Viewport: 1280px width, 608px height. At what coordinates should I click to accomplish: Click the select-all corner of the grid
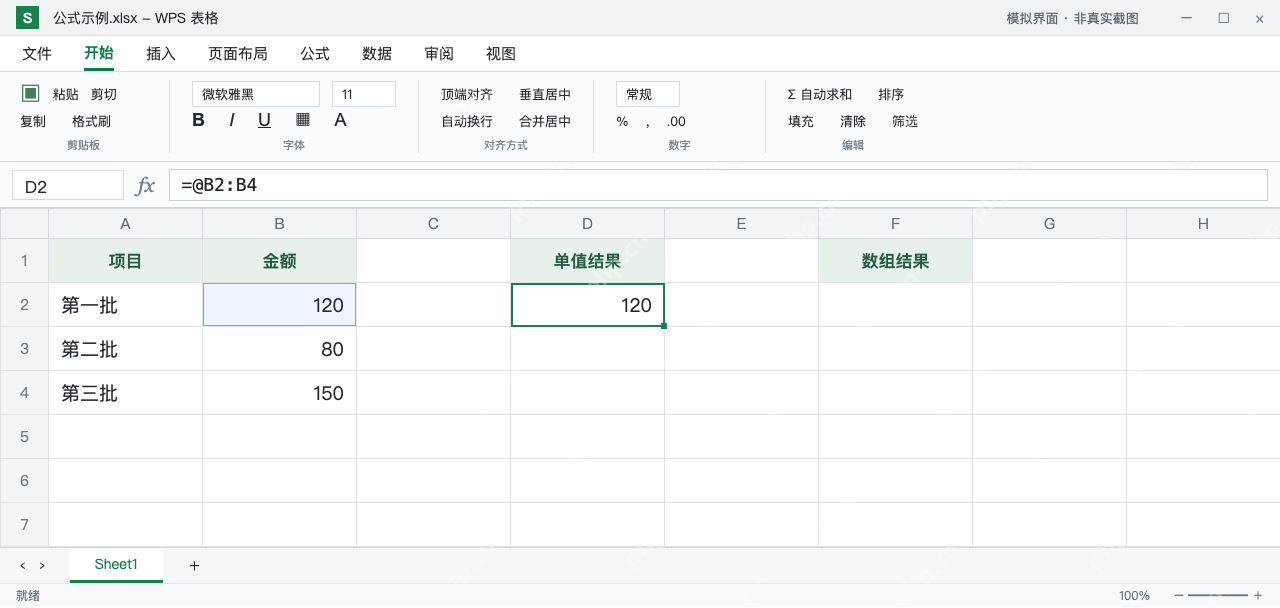pyautogui.click(x=24, y=223)
